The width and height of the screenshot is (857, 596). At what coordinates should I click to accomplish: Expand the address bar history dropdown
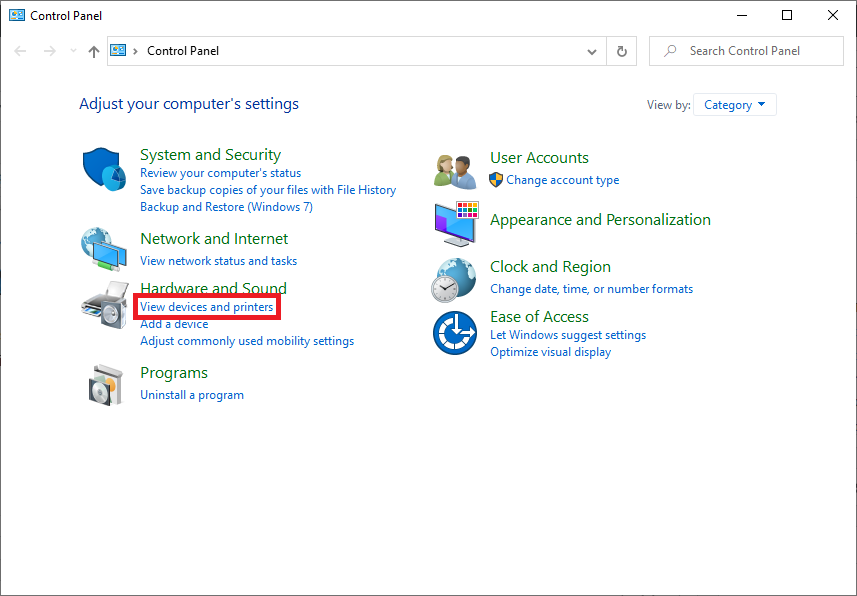(592, 51)
